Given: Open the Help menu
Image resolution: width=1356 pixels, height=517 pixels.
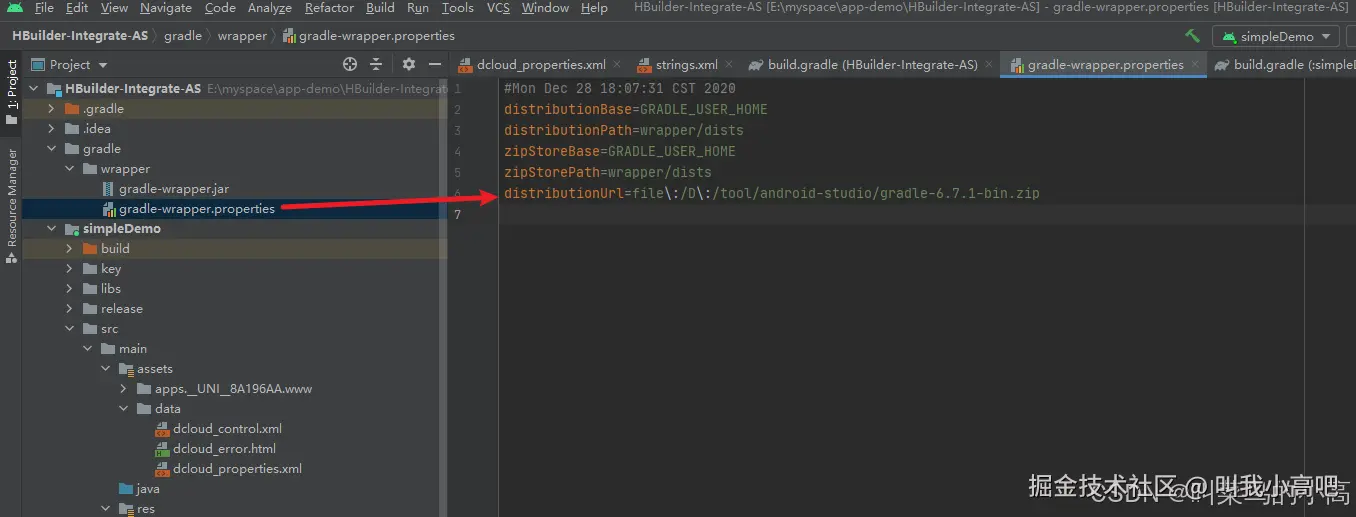Looking at the screenshot, I should tap(594, 8).
